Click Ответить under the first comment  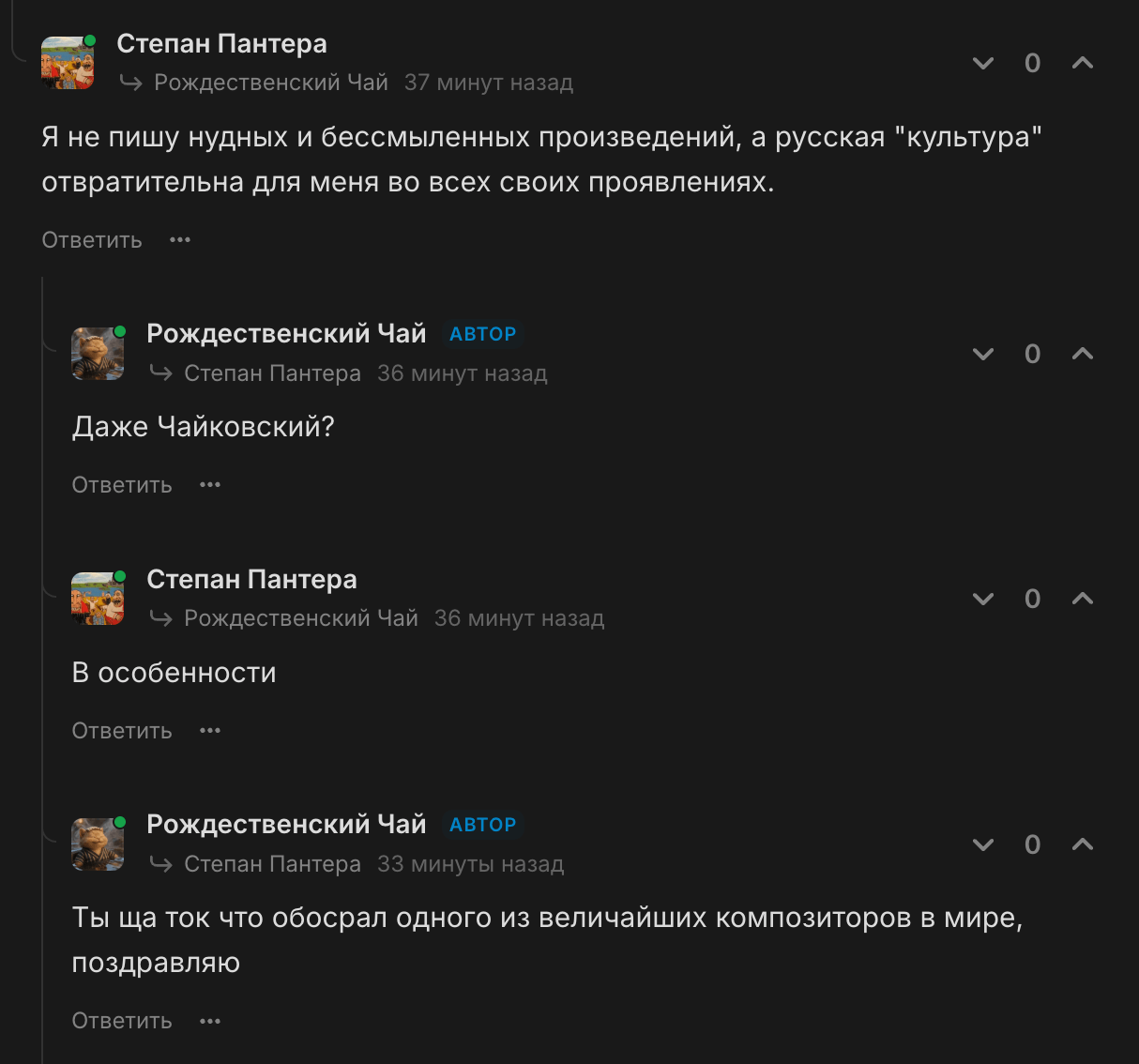click(x=90, y=239)
